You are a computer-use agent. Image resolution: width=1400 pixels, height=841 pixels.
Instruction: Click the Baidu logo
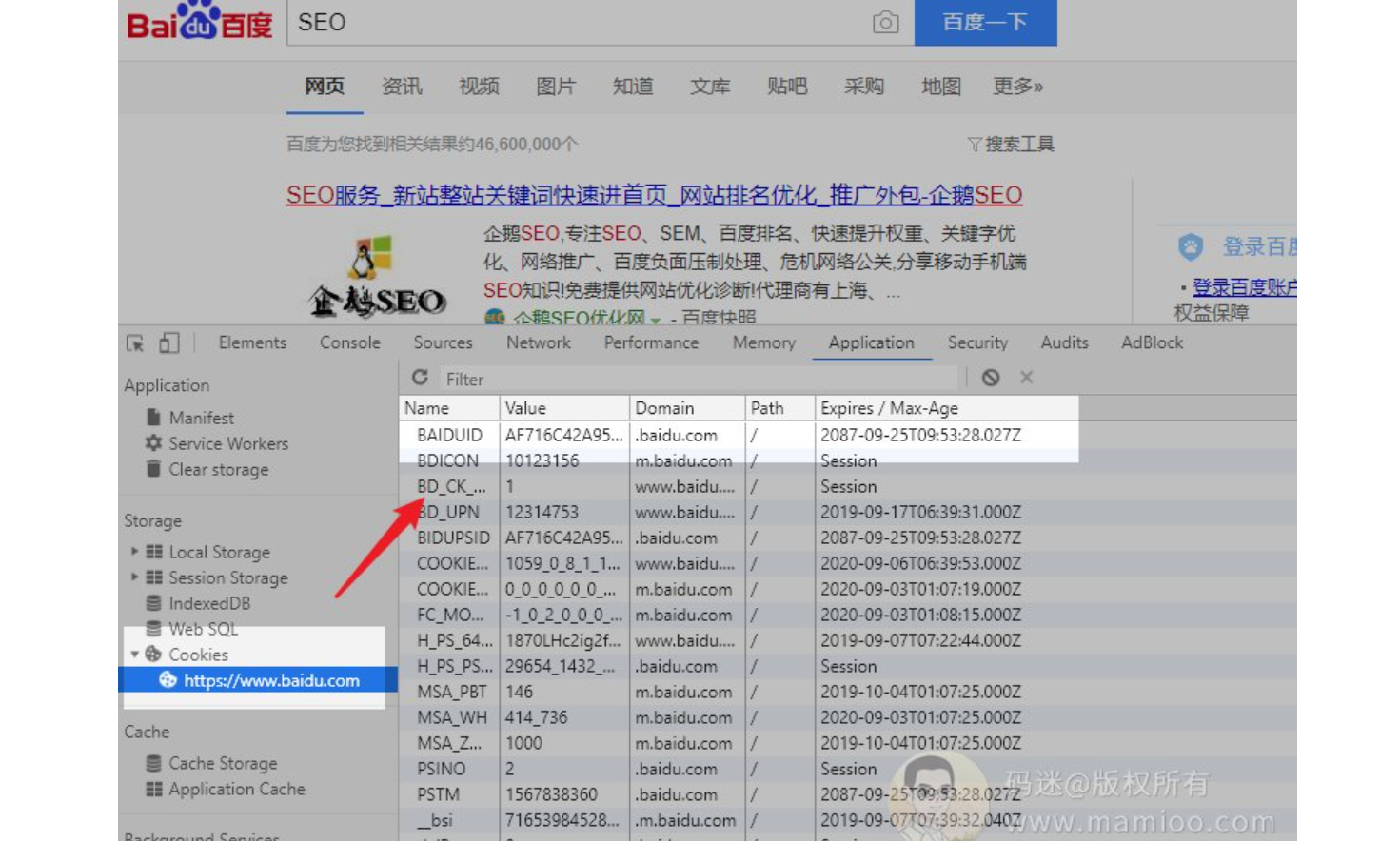[x=200, y=21]
